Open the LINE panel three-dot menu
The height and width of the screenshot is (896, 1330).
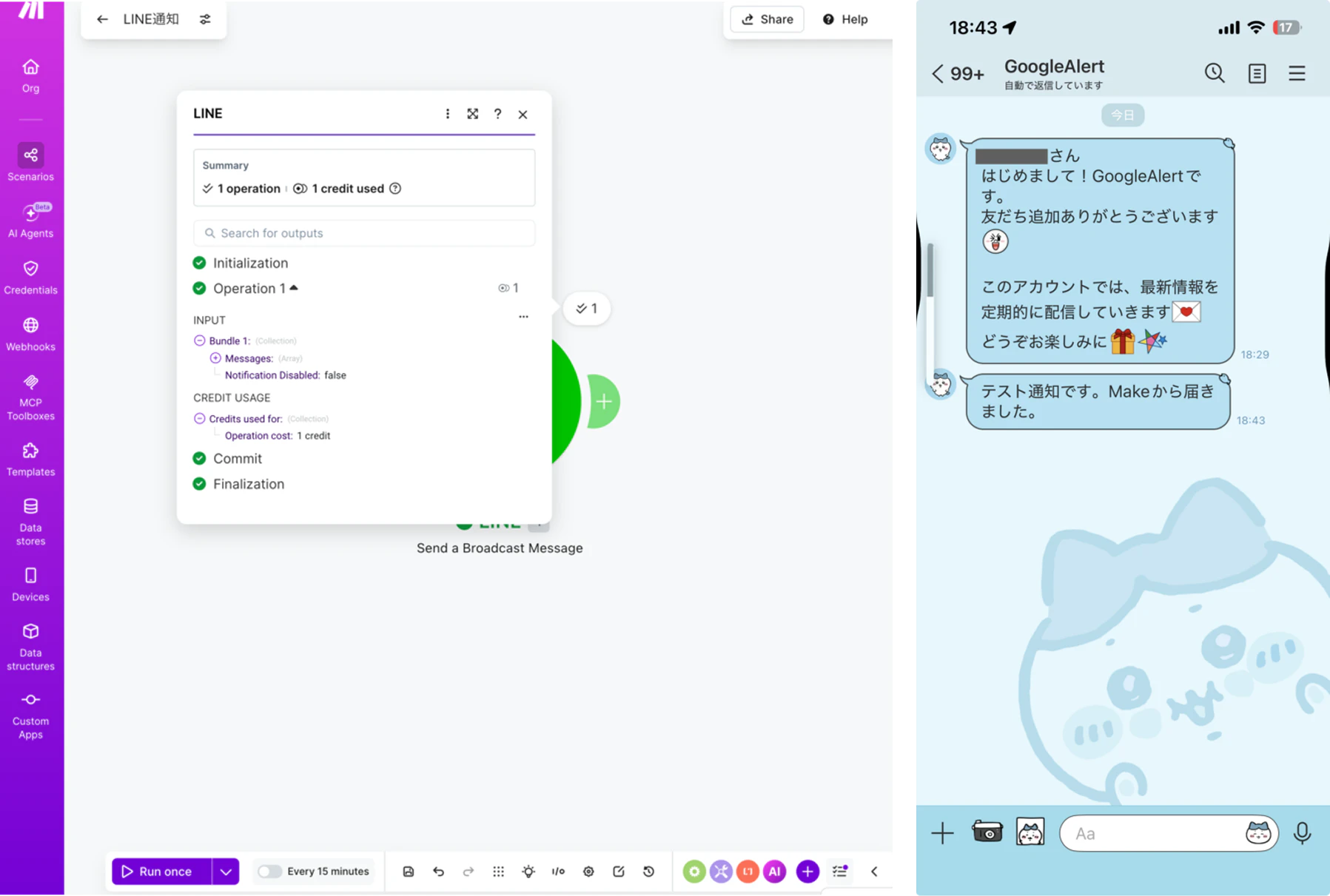(447, 114)
